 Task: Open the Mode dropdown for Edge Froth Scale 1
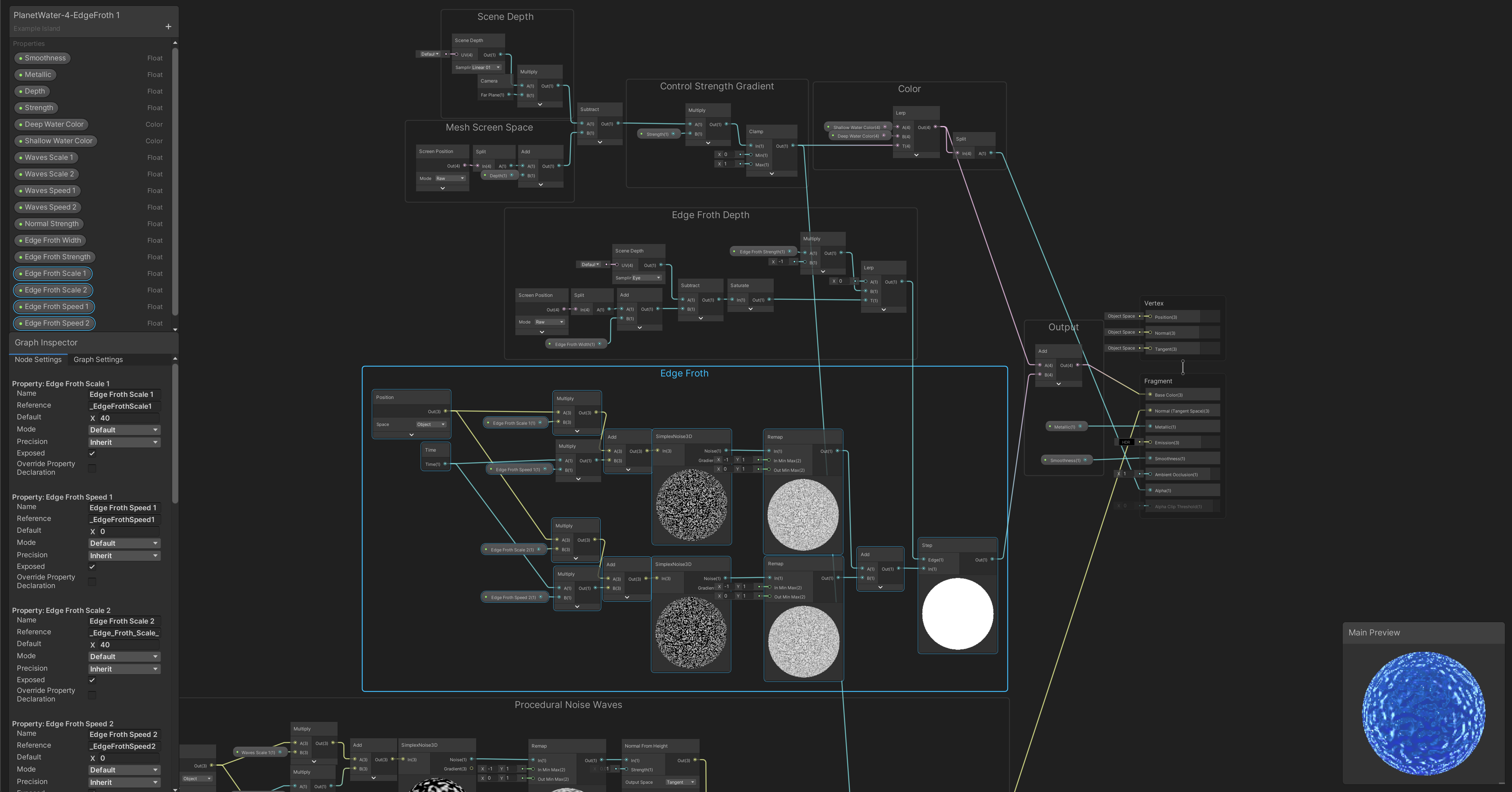coord(124,430)
